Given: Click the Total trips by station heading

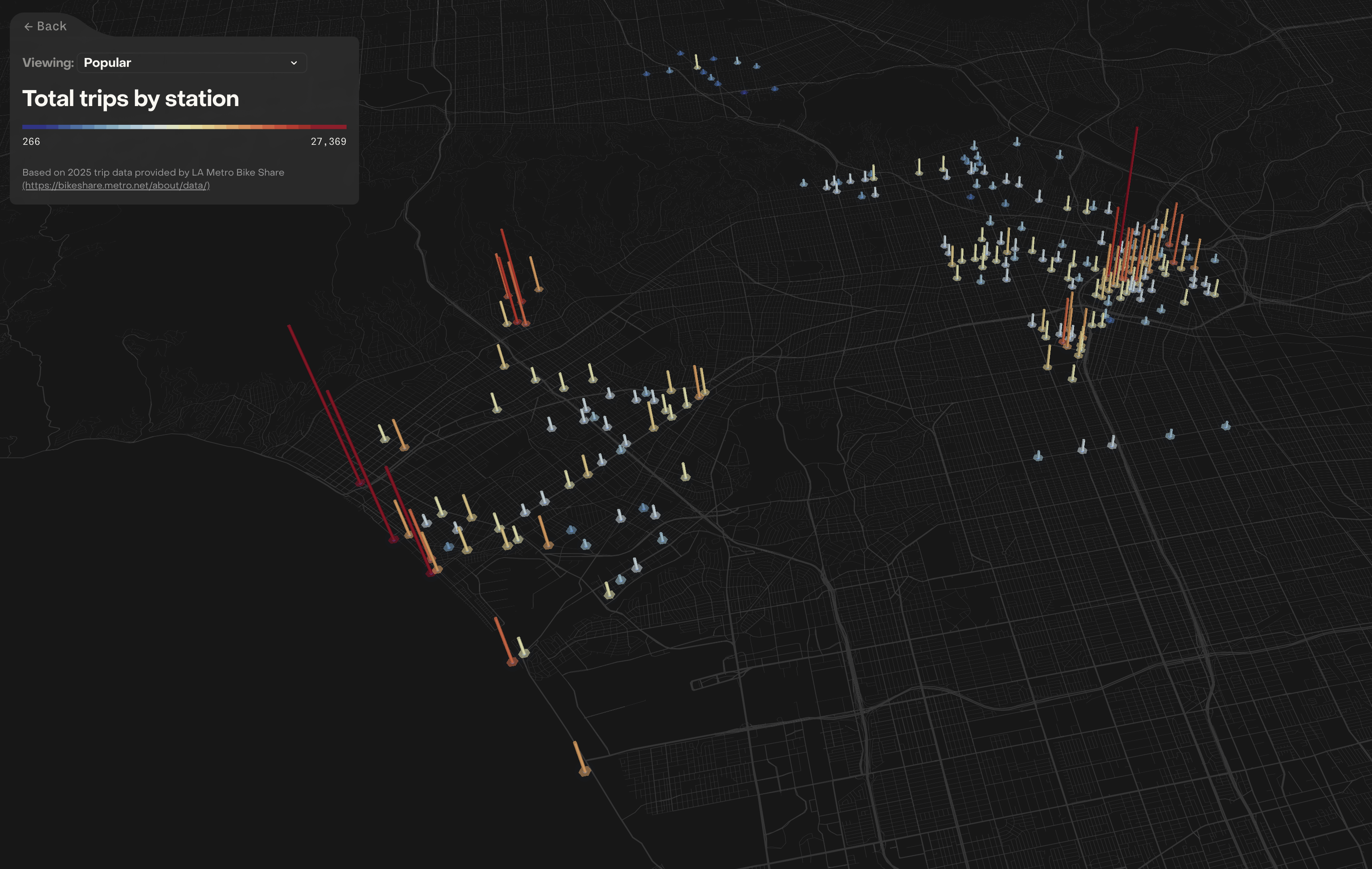Looking at the screenshot, I should [x=131, y=98].
